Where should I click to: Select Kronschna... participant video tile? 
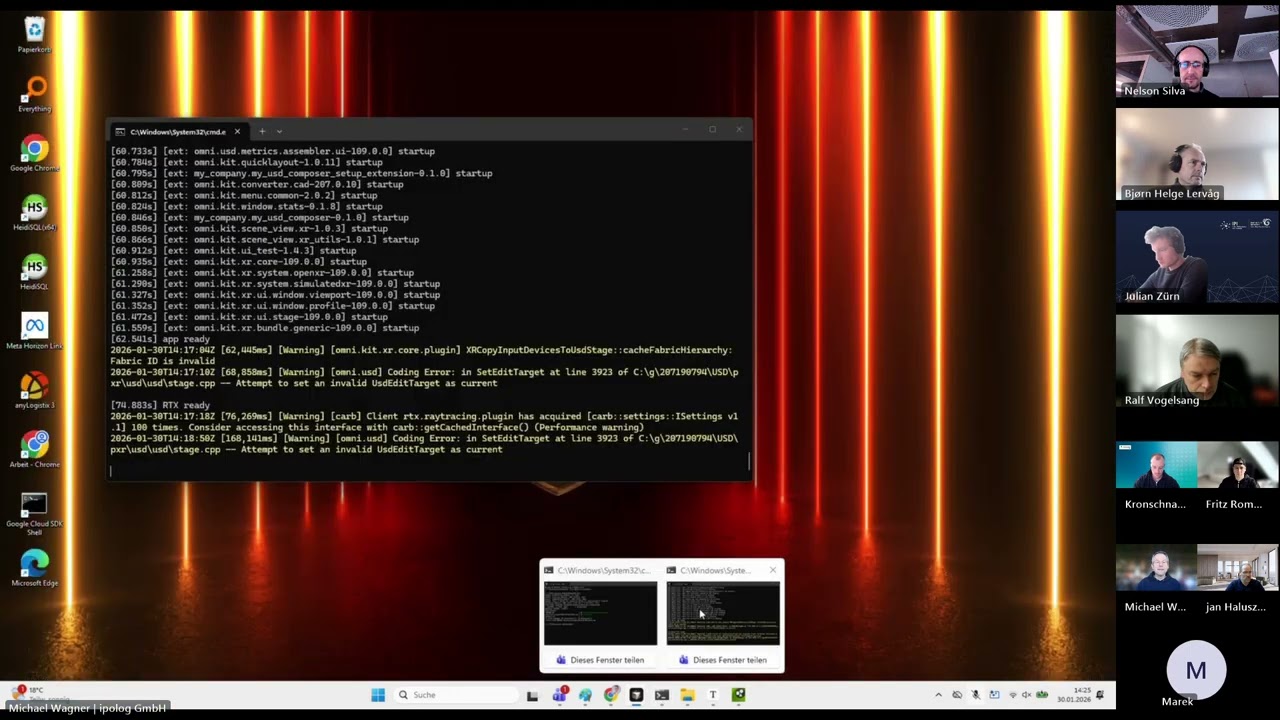(1156, 477)
